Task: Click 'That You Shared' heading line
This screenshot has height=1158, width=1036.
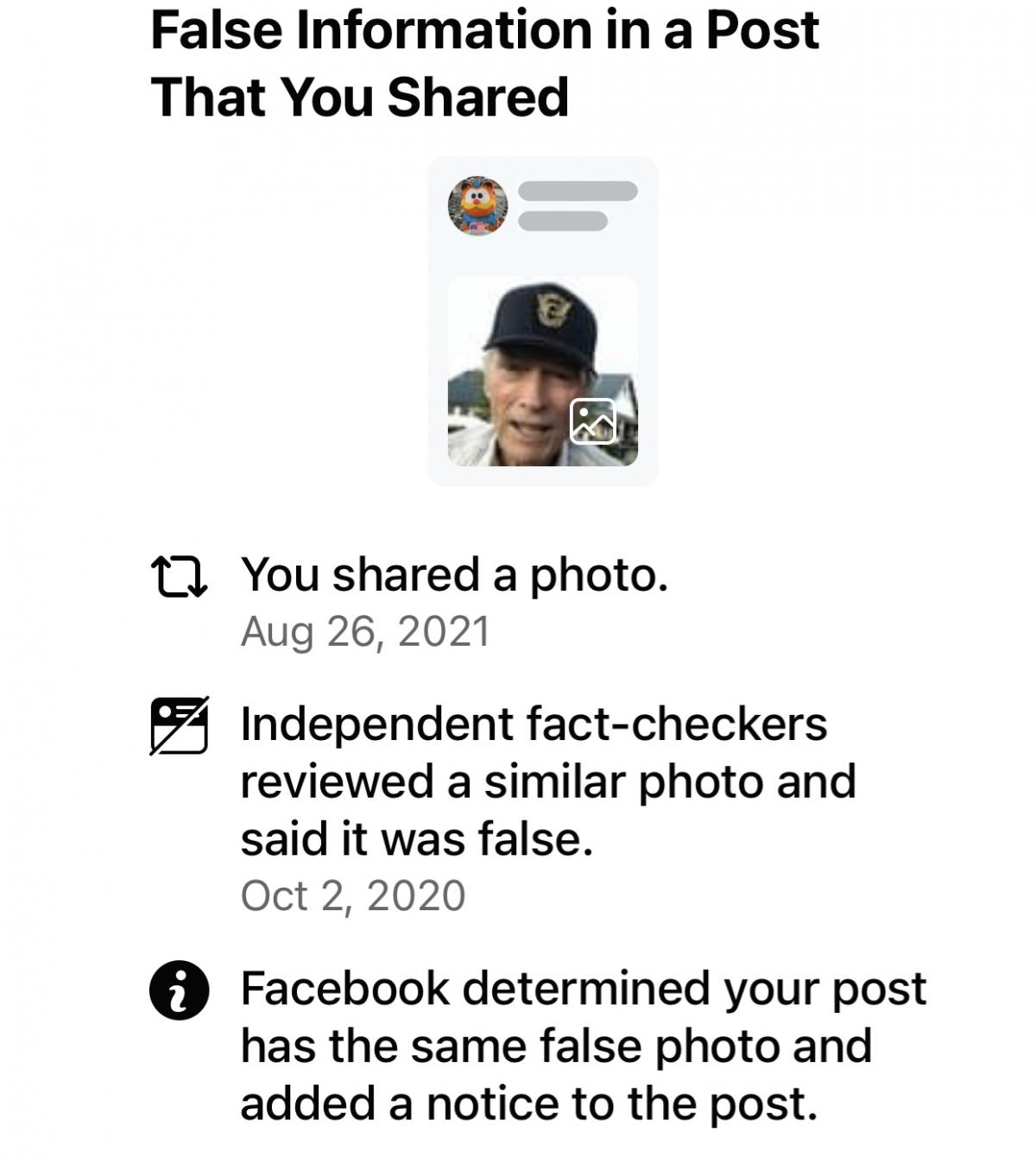Action: (x=360, y=97)
